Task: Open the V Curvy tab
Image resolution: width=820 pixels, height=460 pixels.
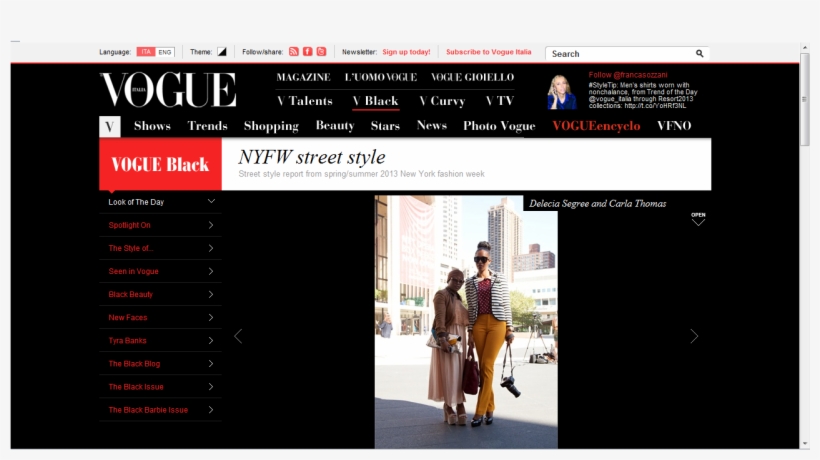Action: coord(442,101)
